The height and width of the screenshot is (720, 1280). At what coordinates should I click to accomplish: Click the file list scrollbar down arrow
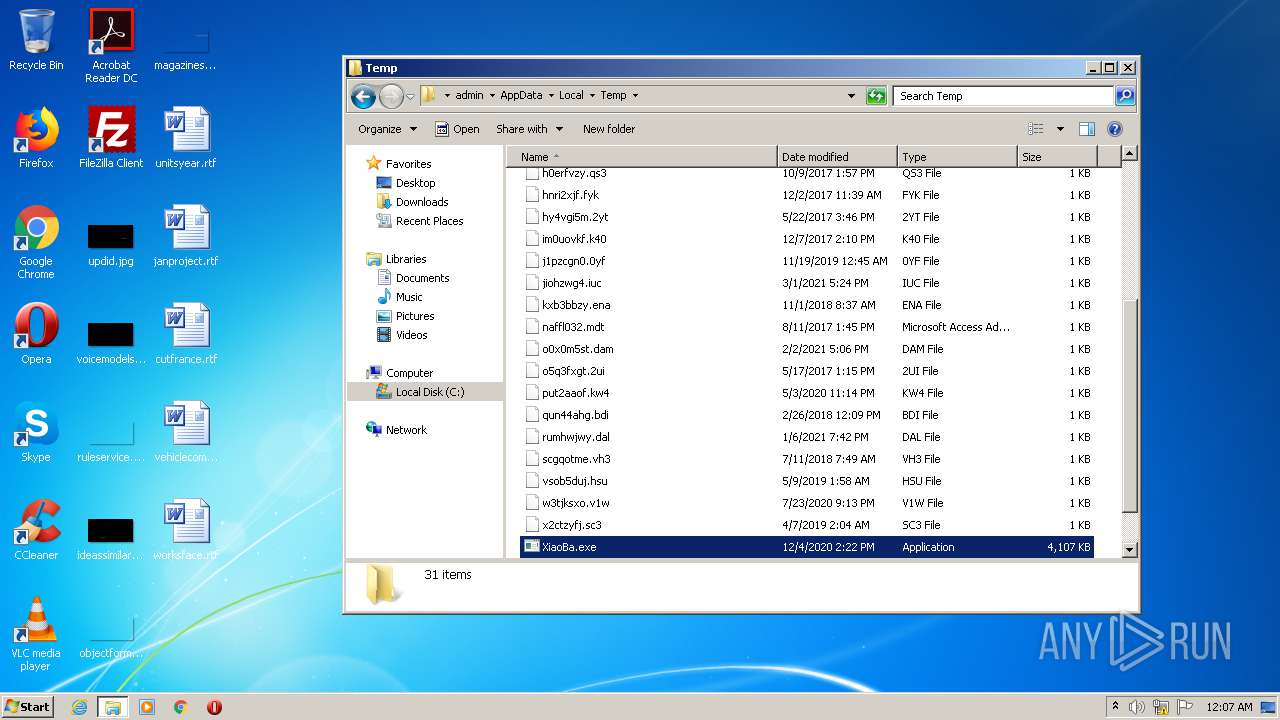coord(1130,549)
